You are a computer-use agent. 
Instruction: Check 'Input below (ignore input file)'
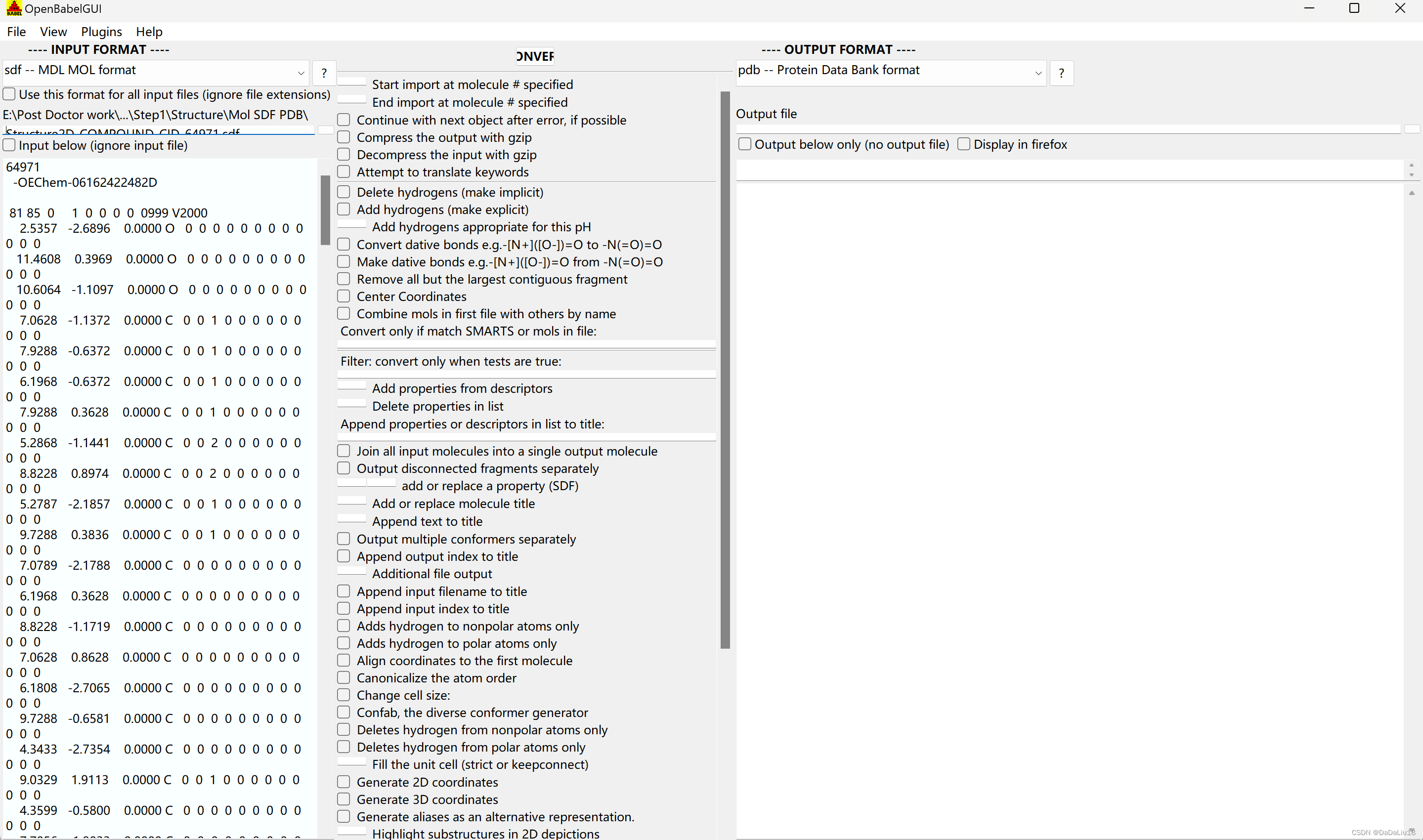point(9,145)
